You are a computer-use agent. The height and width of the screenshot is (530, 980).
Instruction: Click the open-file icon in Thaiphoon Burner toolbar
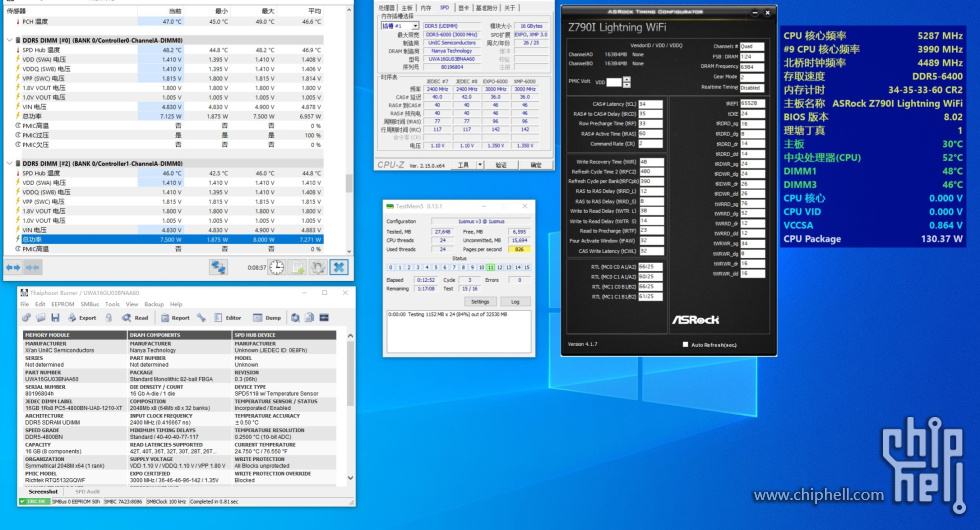41,318
